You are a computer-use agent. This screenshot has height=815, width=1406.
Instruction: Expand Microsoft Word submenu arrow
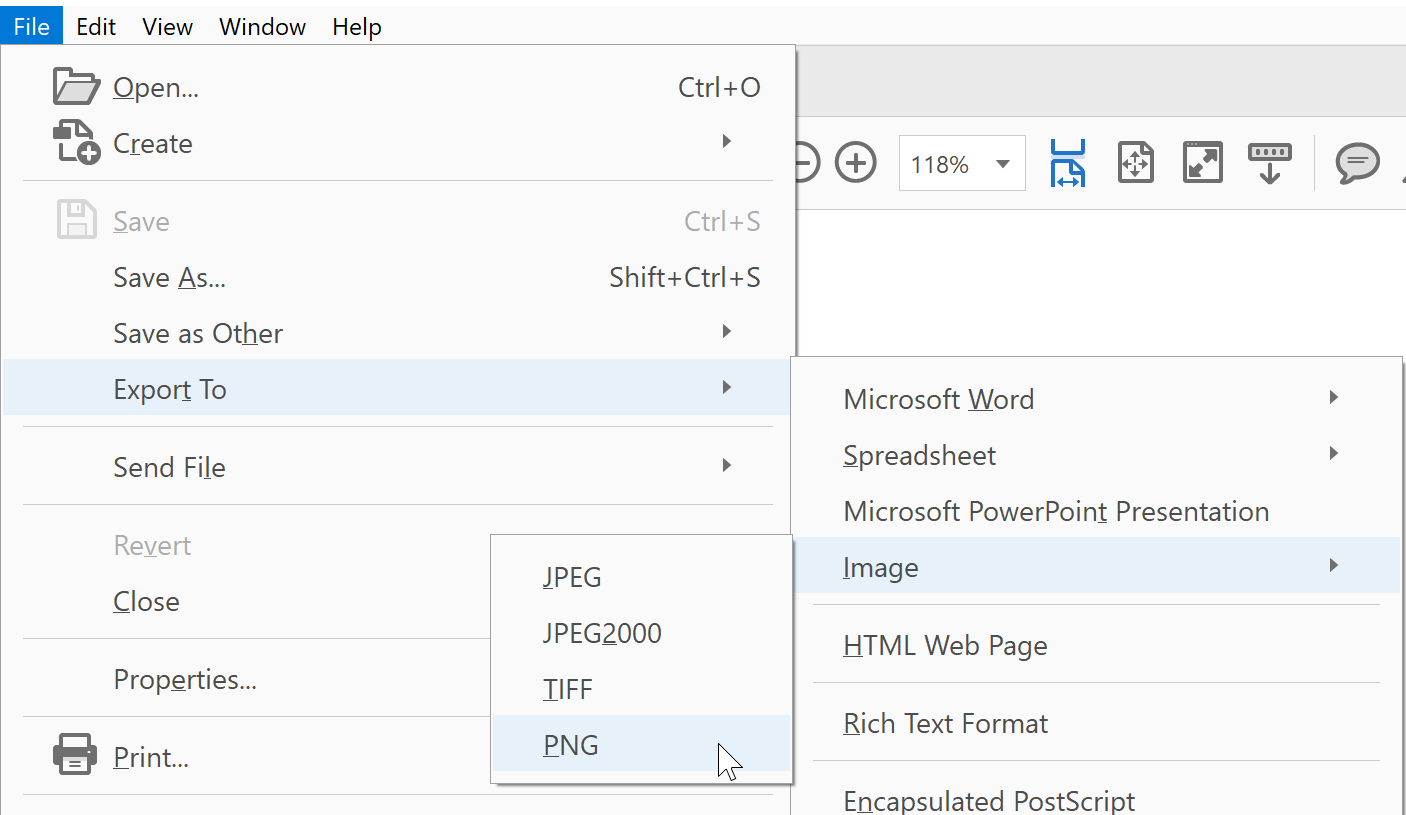click(x=1334, y=398)
